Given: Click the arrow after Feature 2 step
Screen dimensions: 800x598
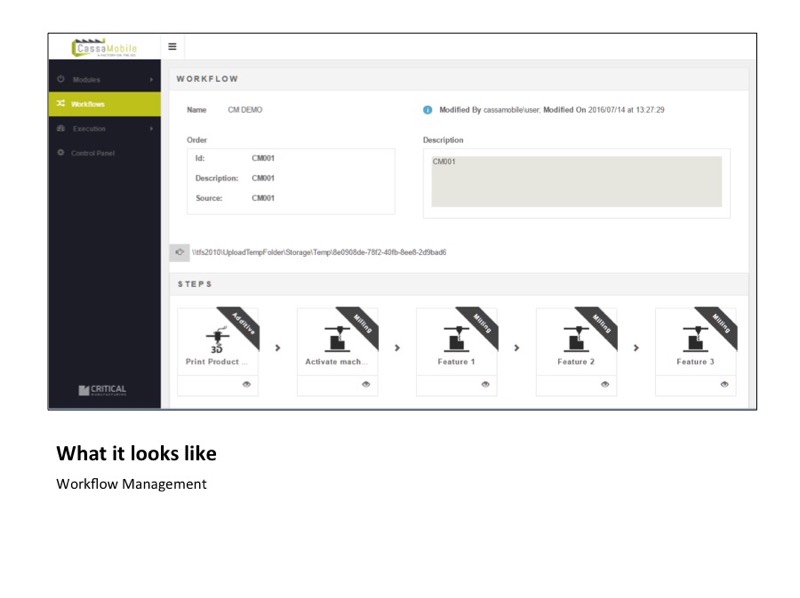Looking at the screenshot, I should (636, 348).
